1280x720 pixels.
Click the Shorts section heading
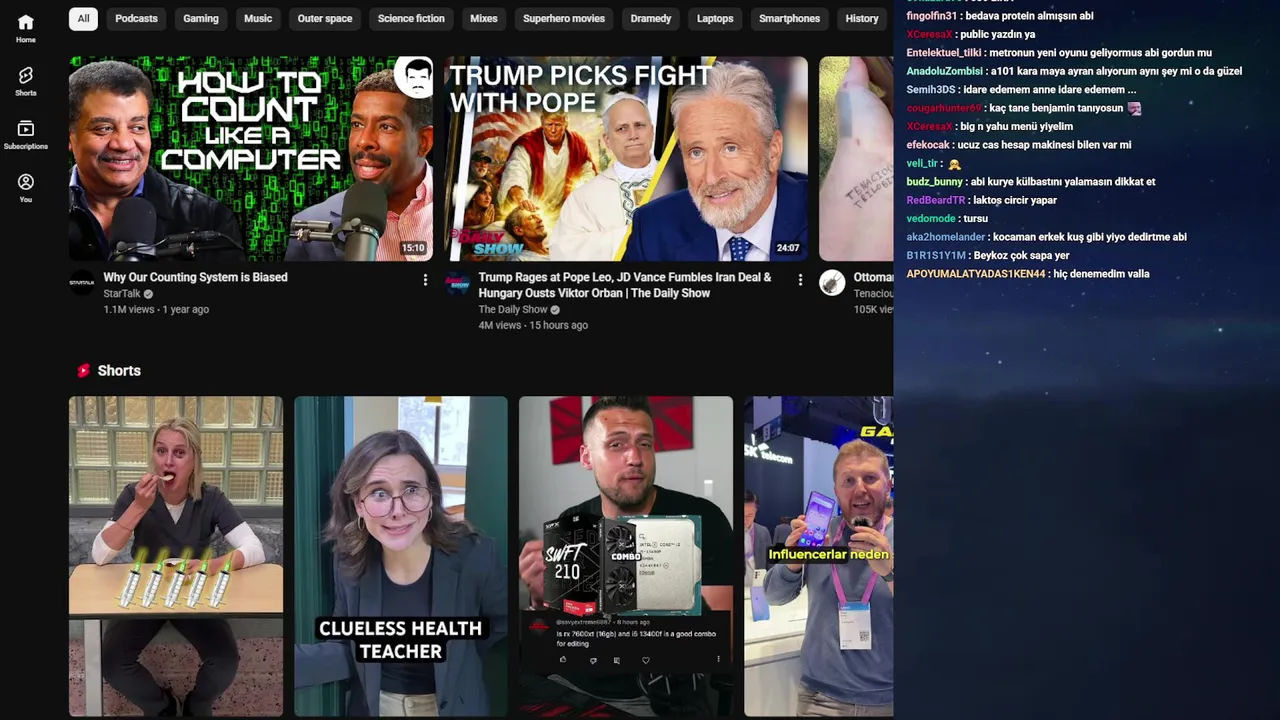tap(119, 371)
